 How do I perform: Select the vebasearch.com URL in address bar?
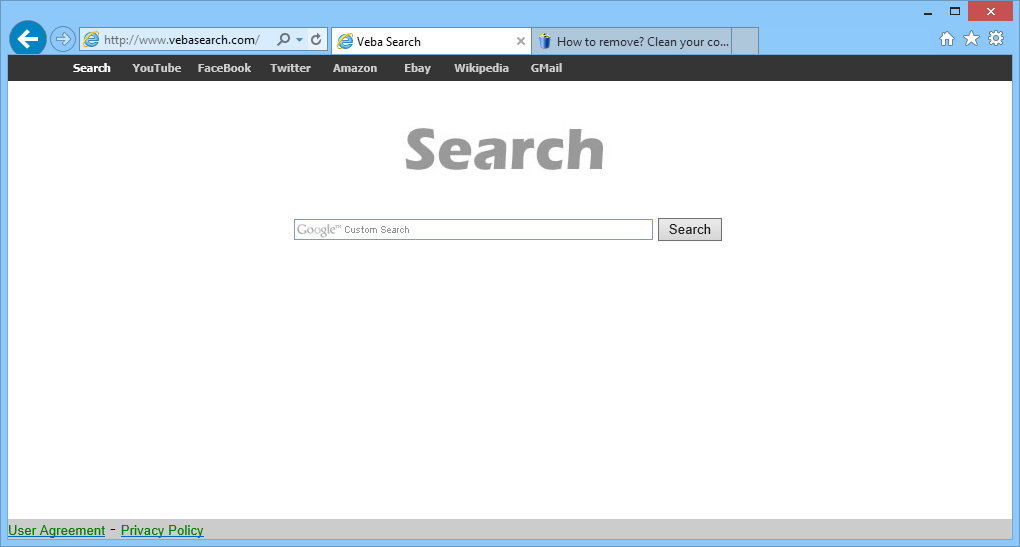[x=181, y=40]
